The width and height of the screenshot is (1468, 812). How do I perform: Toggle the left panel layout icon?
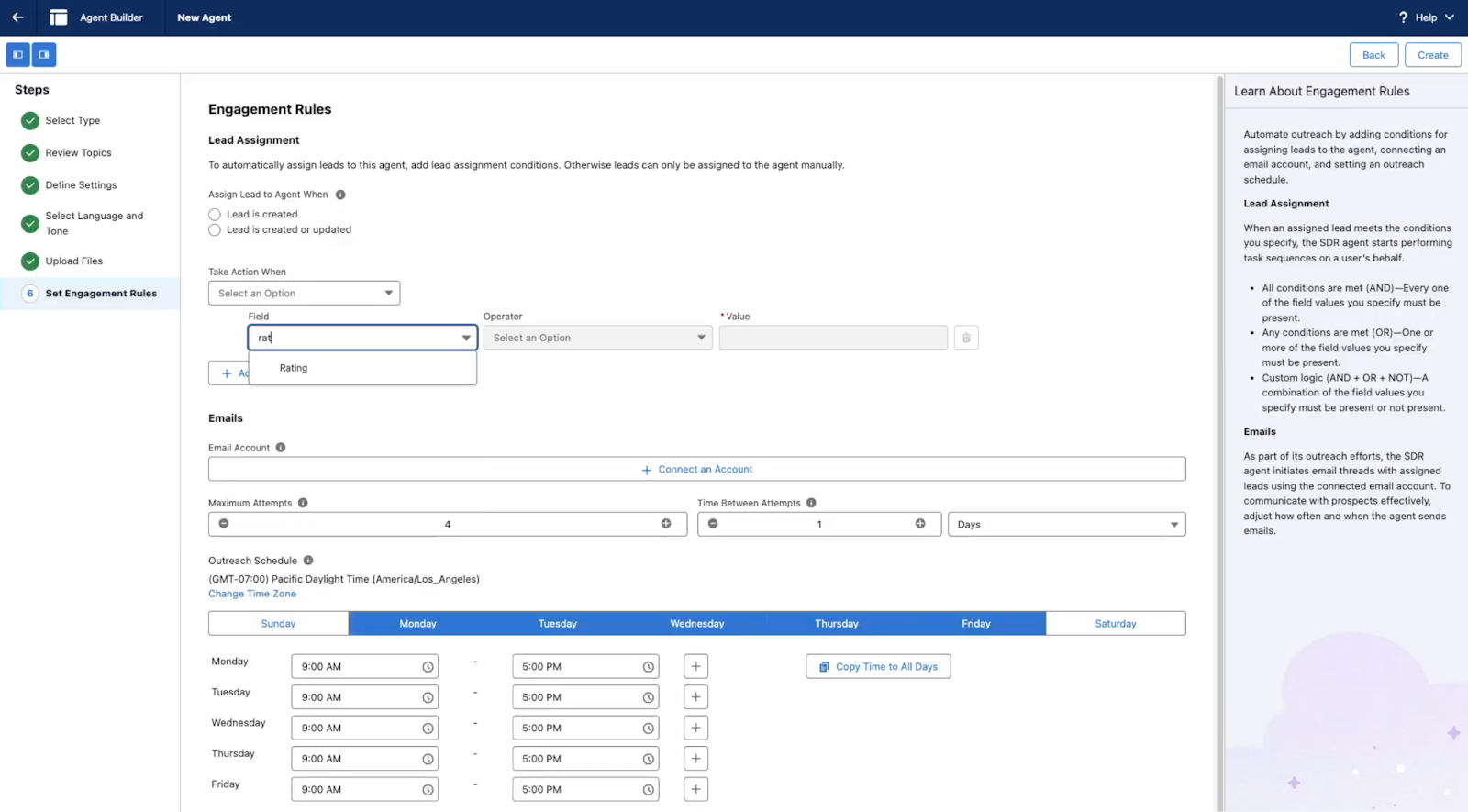click(x=17, y=55)
